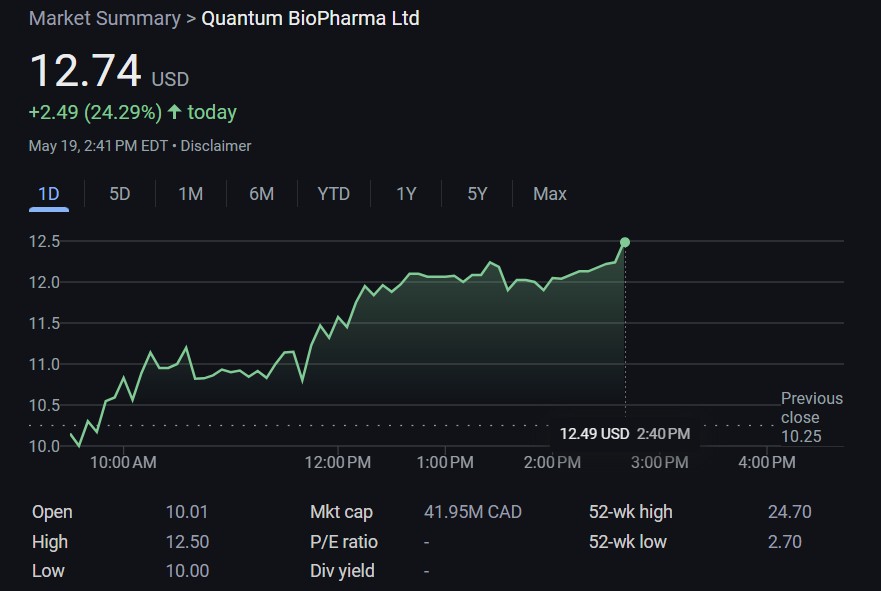The image size is (881, 591).
Task: Open the Disclaimer link
Action: click(216, 146)
